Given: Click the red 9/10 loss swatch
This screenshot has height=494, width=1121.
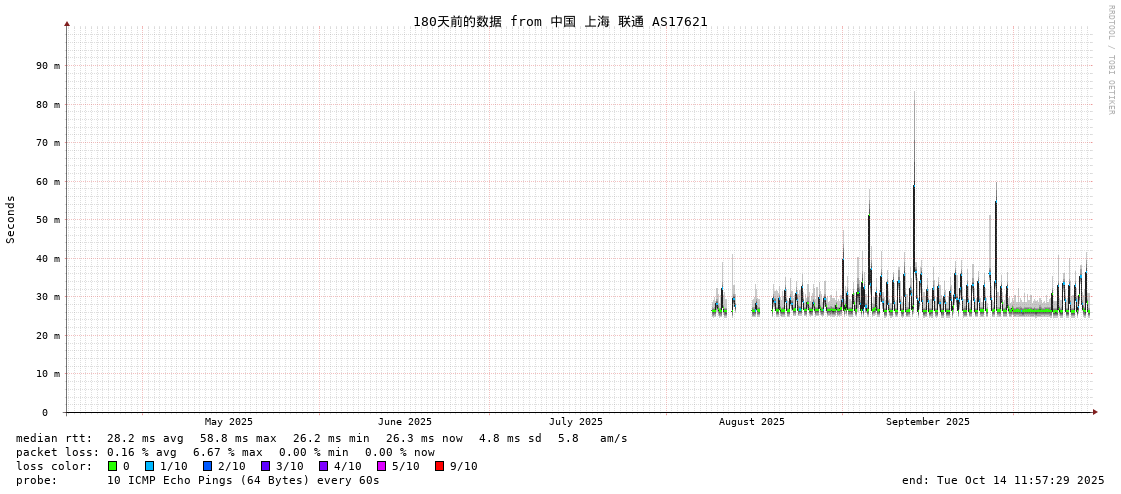Looking at the screenshot, I should click(439, 466).
